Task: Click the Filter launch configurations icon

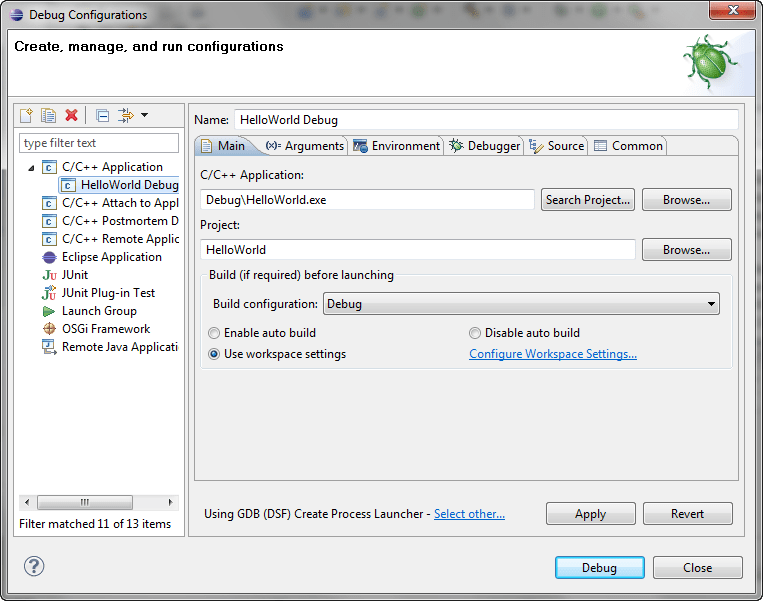Action: pos(126,115)
